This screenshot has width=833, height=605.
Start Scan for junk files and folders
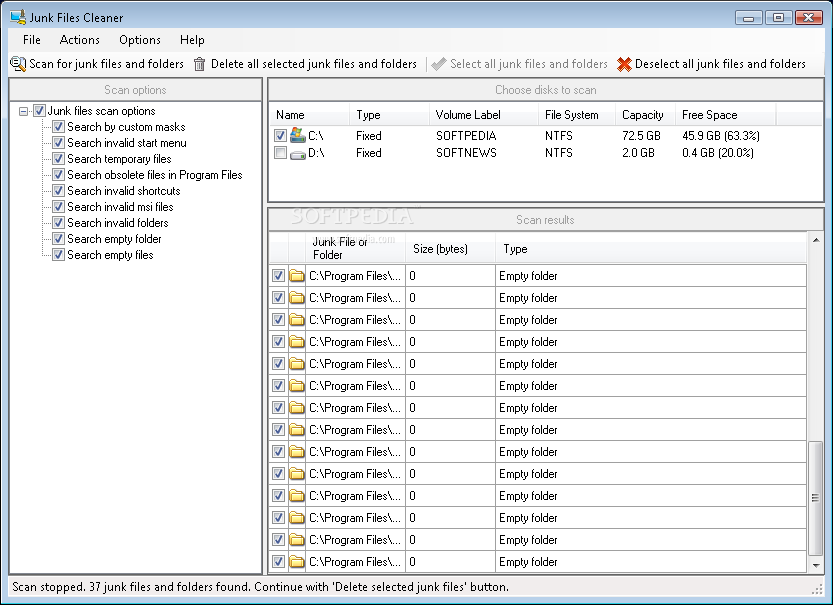97,64
